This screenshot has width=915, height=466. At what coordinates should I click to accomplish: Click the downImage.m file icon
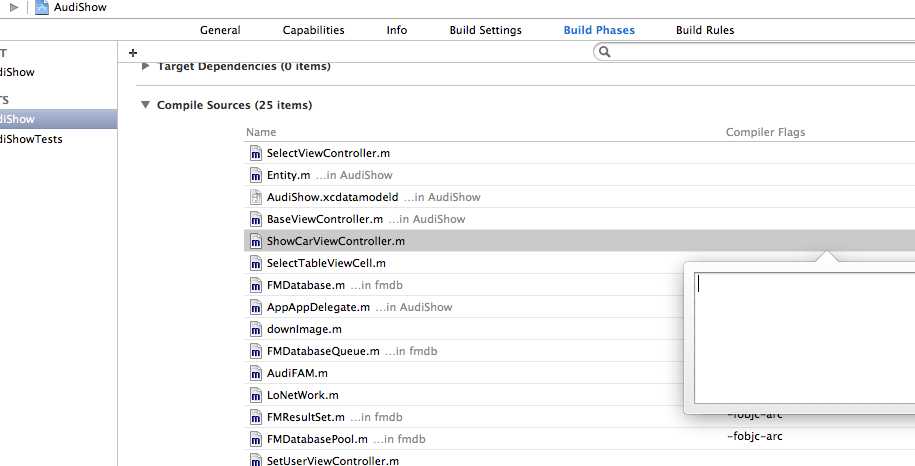pos(256,330)
